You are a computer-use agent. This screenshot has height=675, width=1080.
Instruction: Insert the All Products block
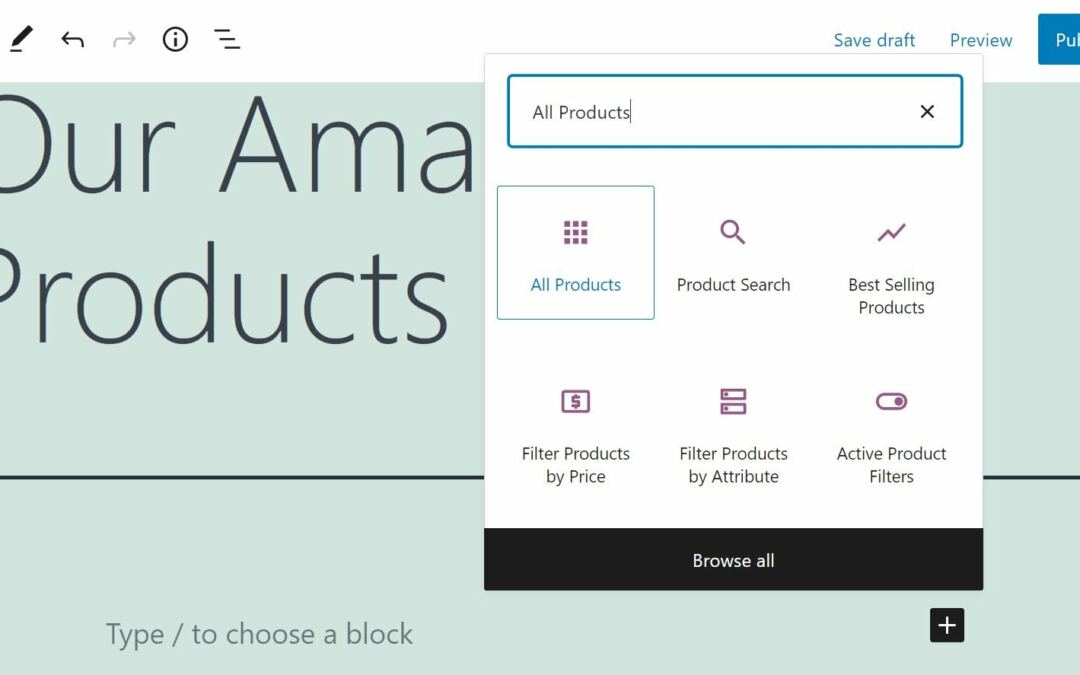[x=576, y=253]
